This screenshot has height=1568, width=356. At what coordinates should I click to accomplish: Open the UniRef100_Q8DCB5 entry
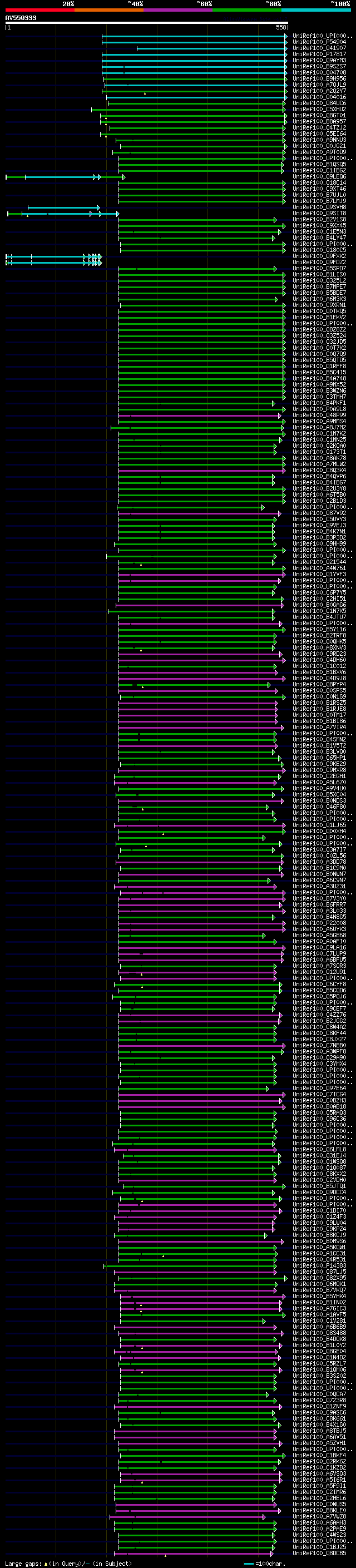[x=319, y=1554]
